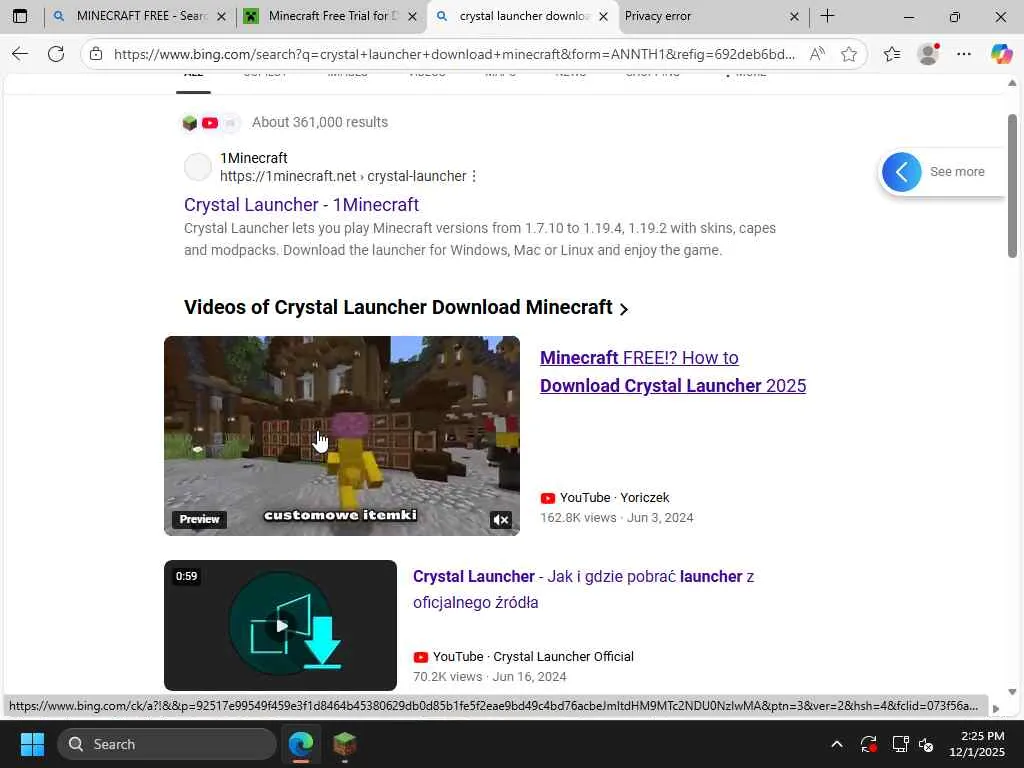1024x768 pixels.
Task: Click scrollbar up arrow
Action: pos(1012,83)
